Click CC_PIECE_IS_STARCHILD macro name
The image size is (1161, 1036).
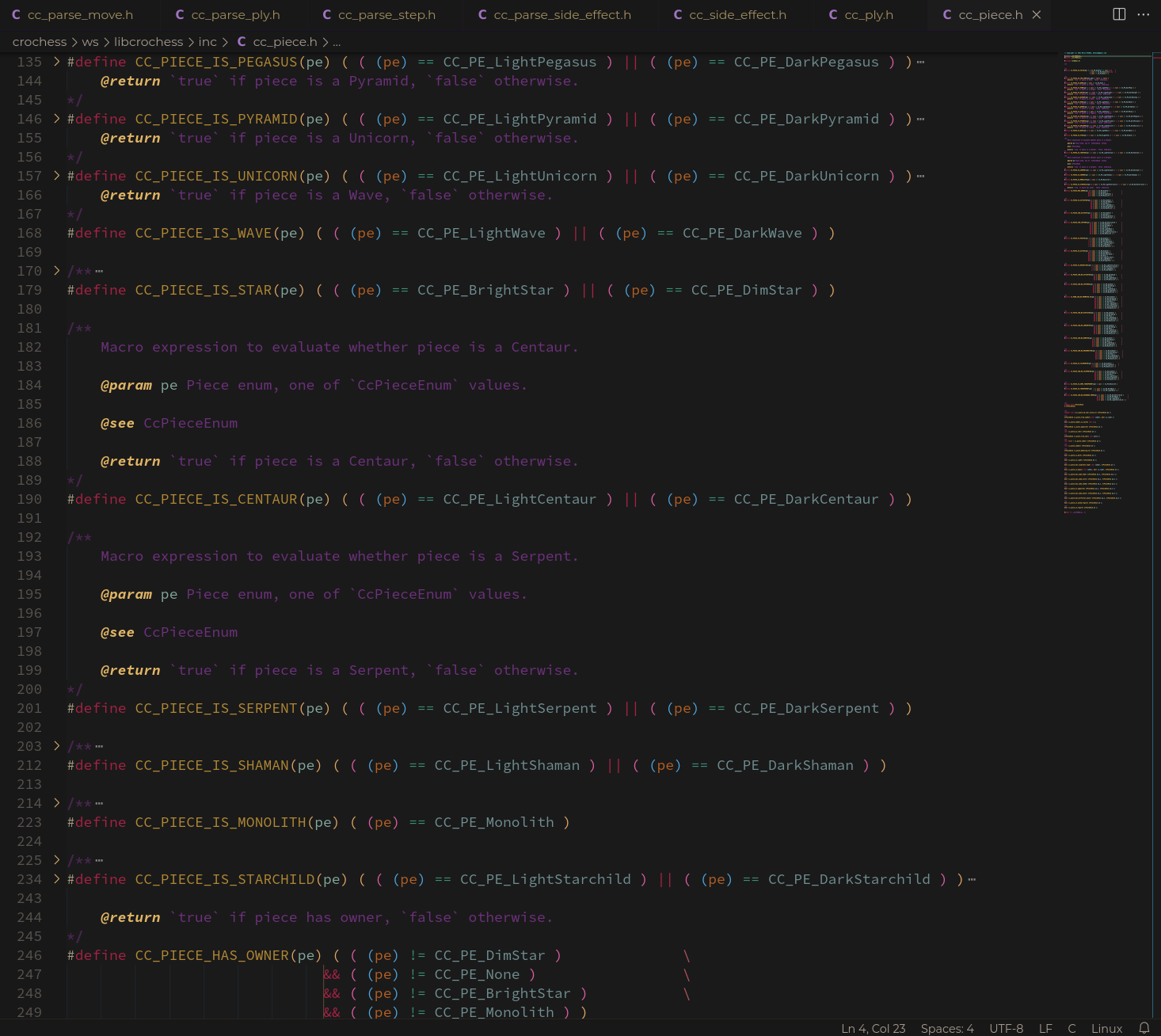coord(225,879)
